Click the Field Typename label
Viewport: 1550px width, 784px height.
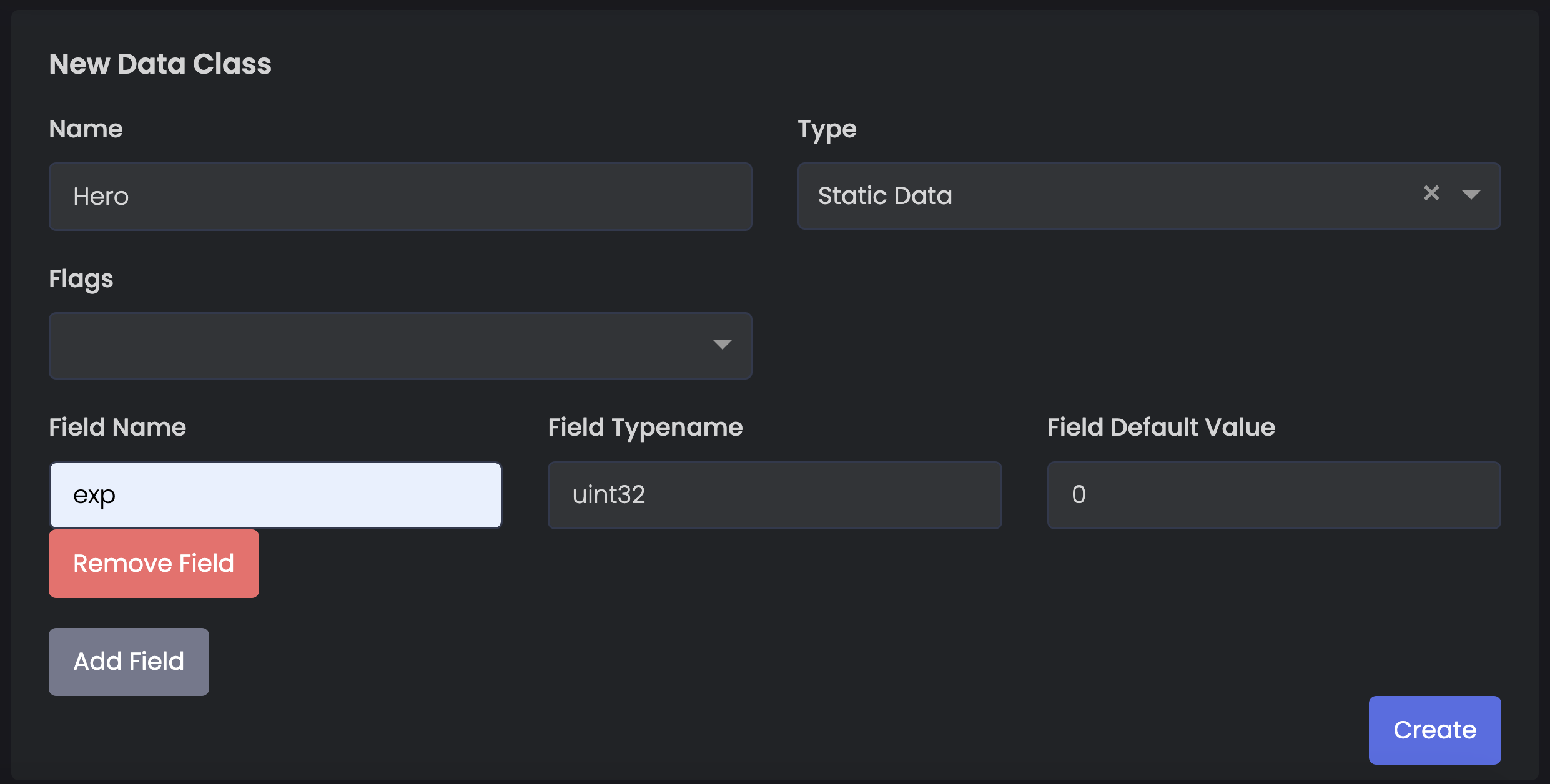(x=645, y=428)
